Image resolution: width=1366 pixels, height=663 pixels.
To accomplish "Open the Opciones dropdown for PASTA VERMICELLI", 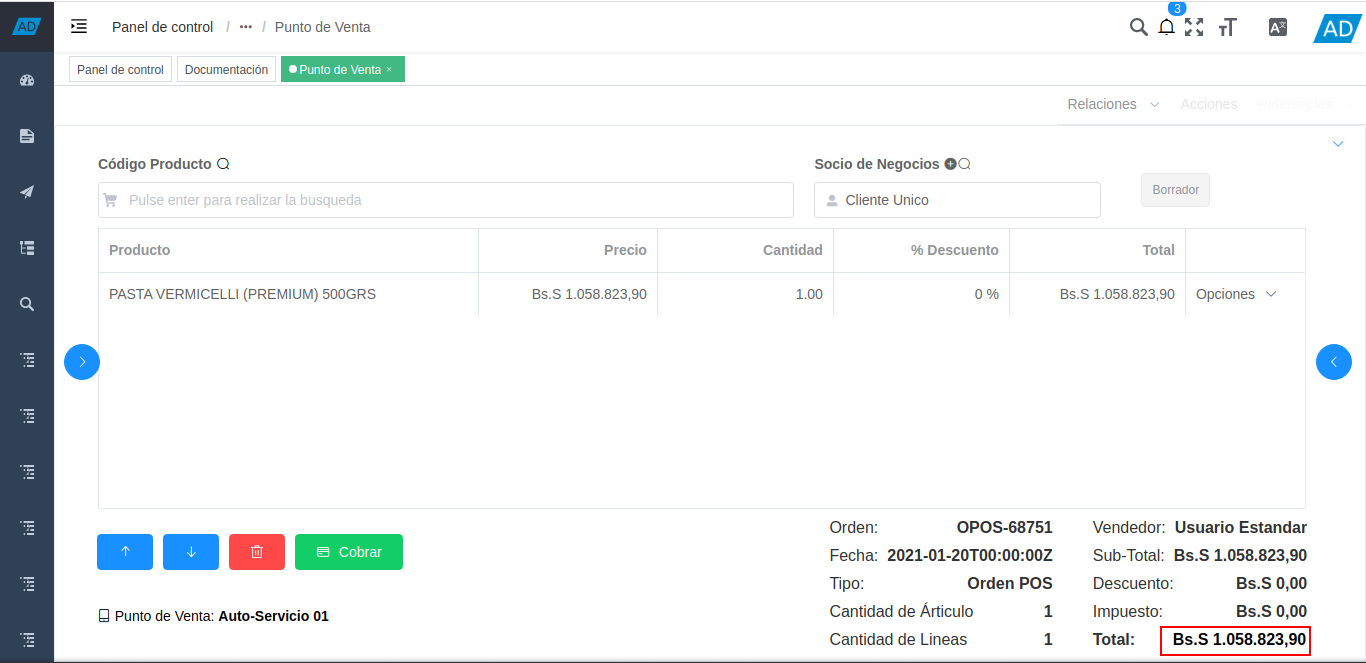I will (1235, 294).
